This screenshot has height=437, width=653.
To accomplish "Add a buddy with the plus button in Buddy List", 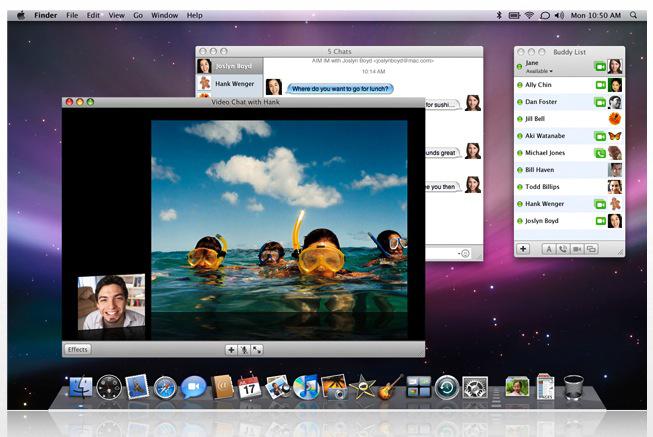I will coord(523,249).
